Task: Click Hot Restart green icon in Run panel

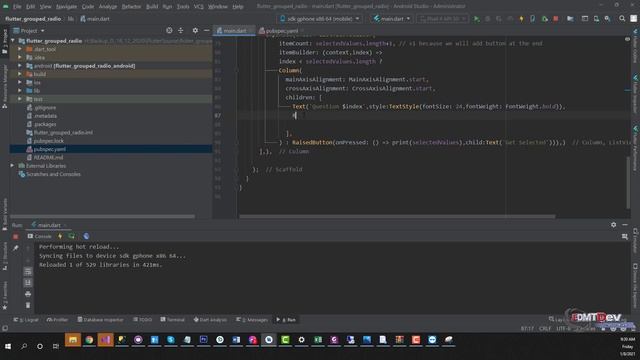Action: 72,236
